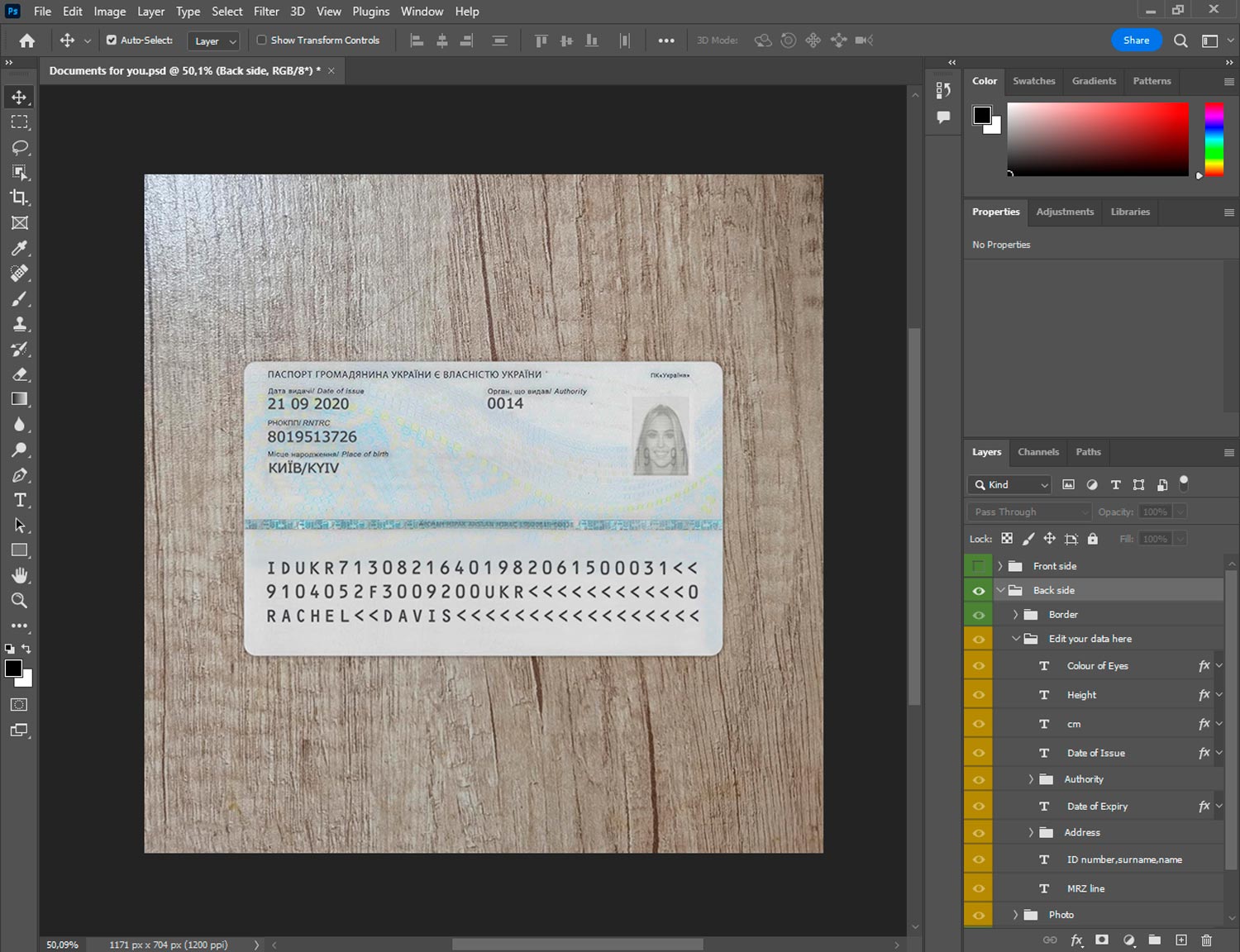The width and height of the screenshot is (1240, 952).
Task: Click the delete layer trash icon
Action: tap(1206, 940)
